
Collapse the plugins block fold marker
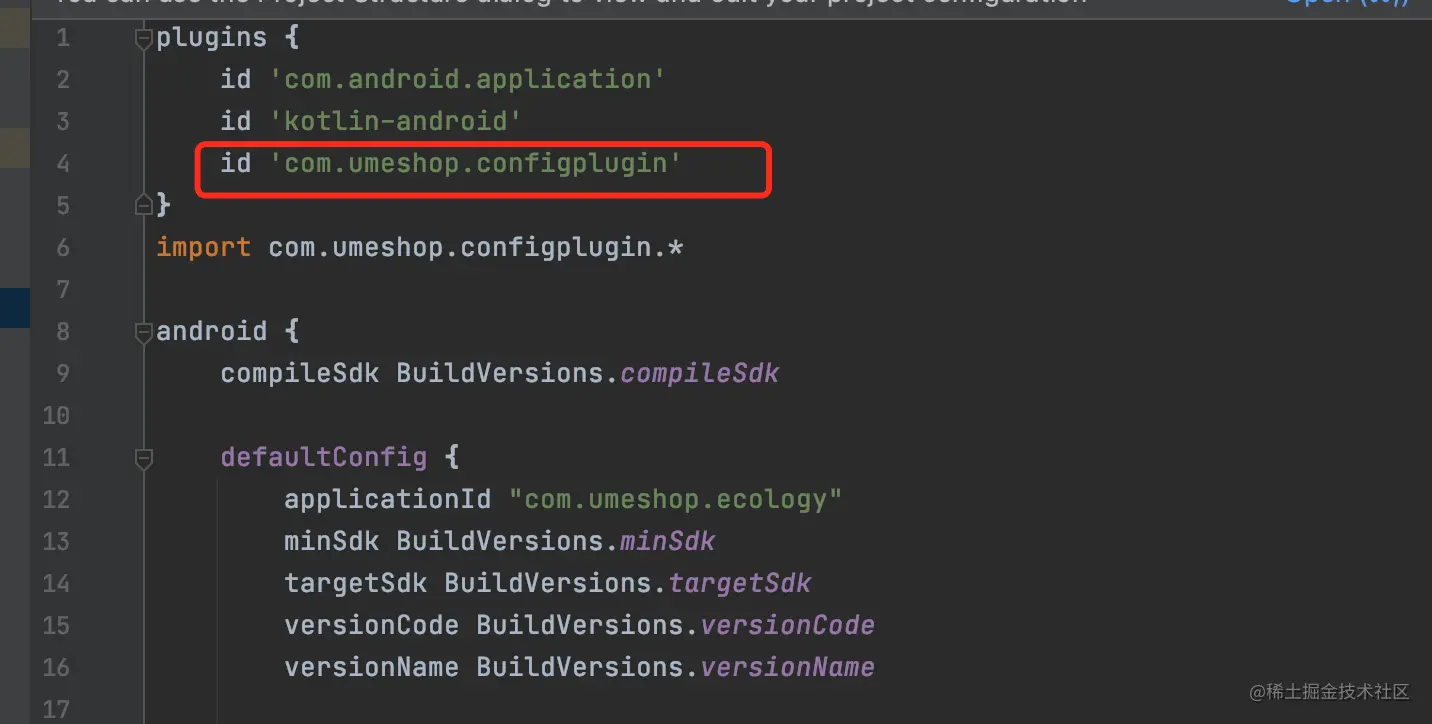[144, 39]
